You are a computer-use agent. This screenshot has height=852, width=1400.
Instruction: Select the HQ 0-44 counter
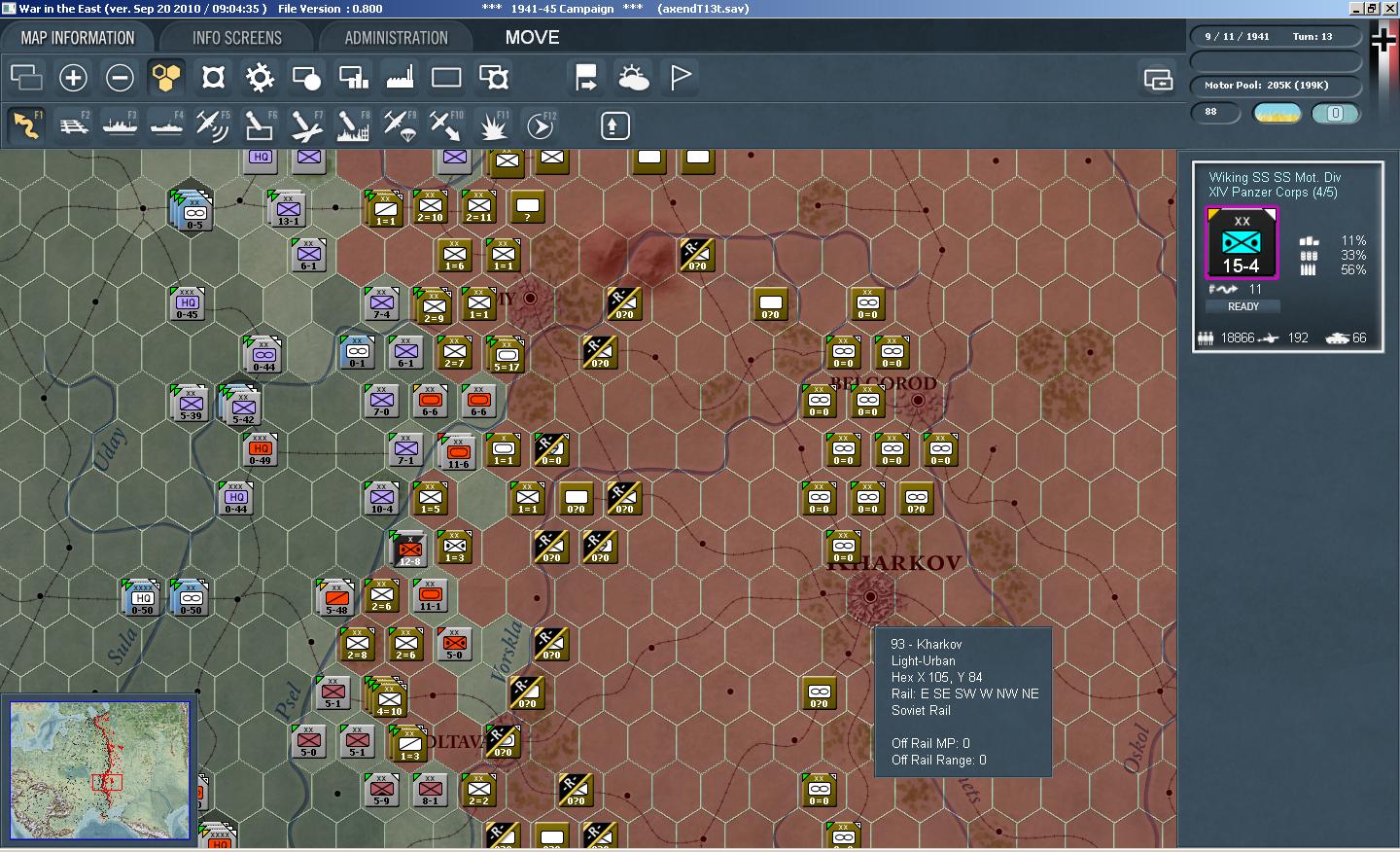235,498
